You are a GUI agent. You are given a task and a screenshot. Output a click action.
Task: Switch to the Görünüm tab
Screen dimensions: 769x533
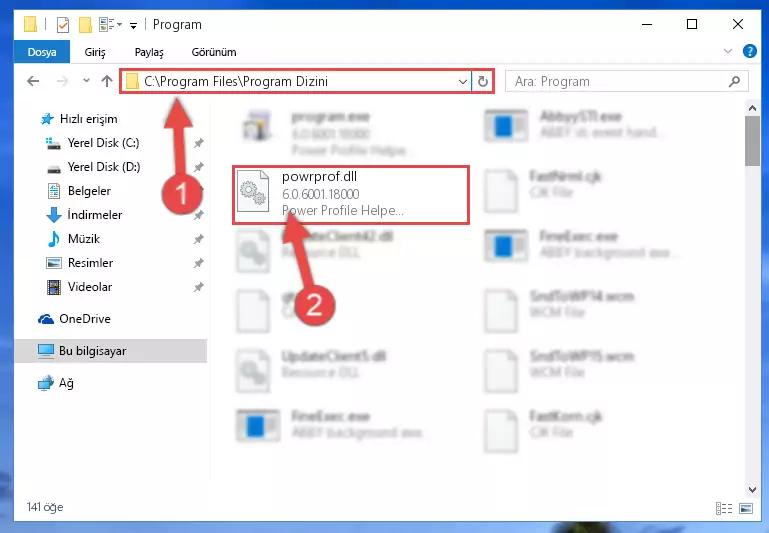coord(214,52)
